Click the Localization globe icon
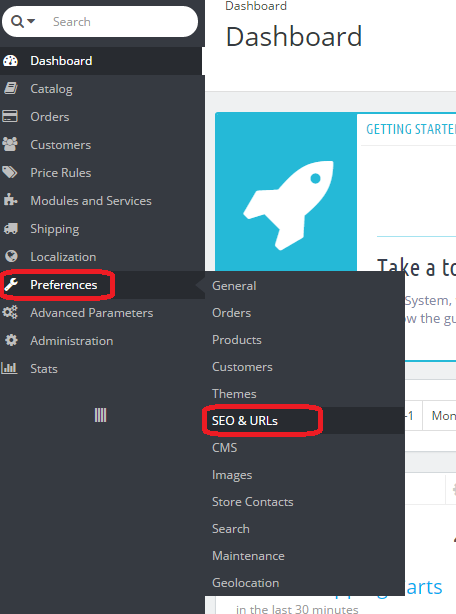Screen dimensions: 456x614 [x=11, y=256]
